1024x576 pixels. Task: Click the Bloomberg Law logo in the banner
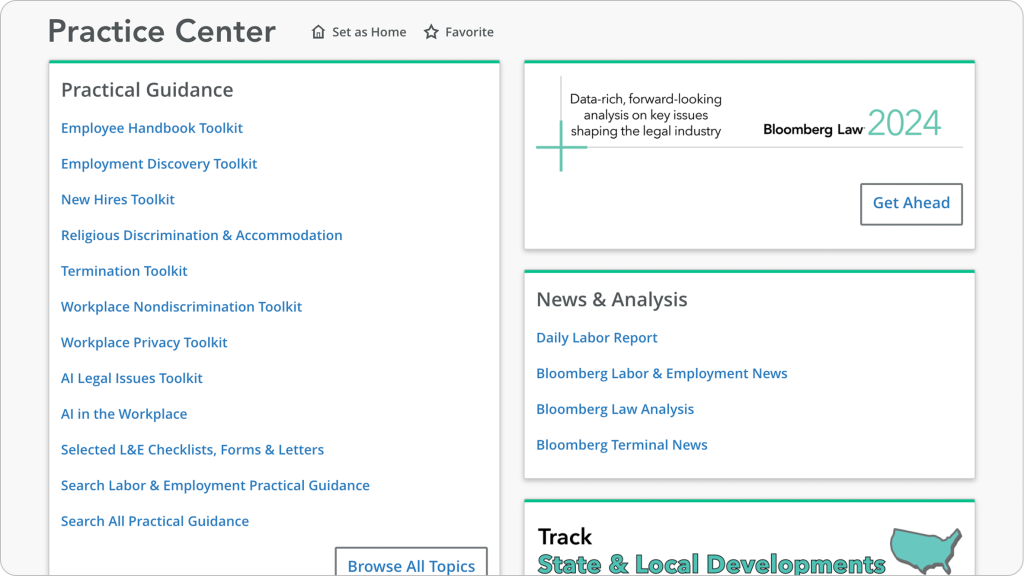click(x=812, y=129)
